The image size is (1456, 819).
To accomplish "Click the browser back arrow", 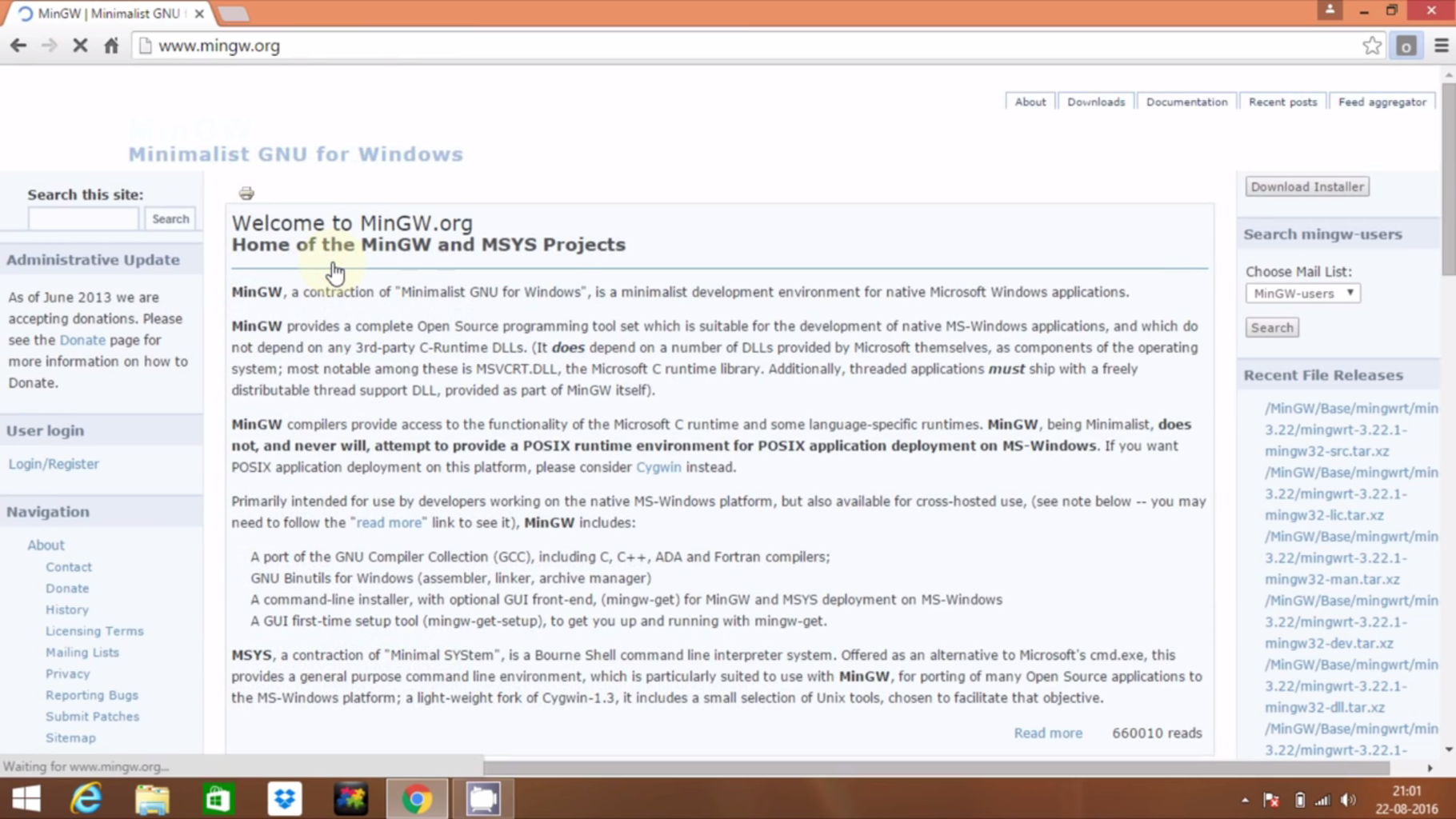I will 18,46.
